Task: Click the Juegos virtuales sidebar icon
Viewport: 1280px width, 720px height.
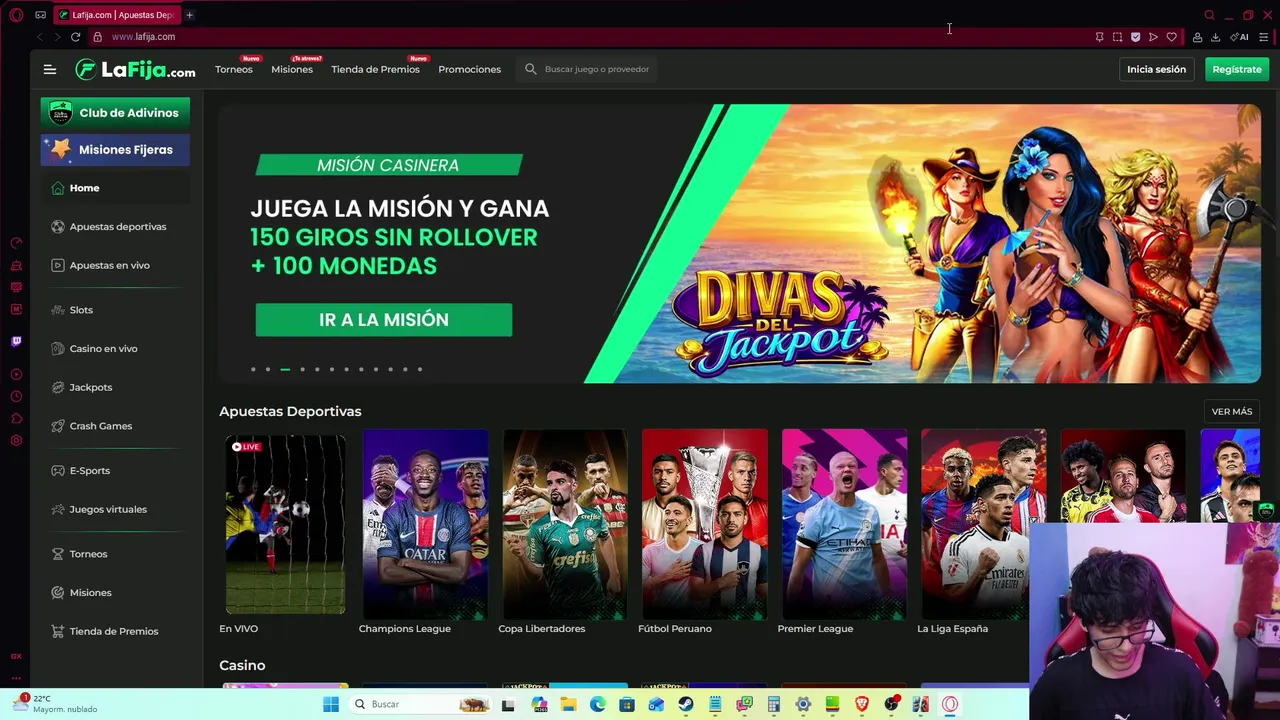Action: point(58,509)
